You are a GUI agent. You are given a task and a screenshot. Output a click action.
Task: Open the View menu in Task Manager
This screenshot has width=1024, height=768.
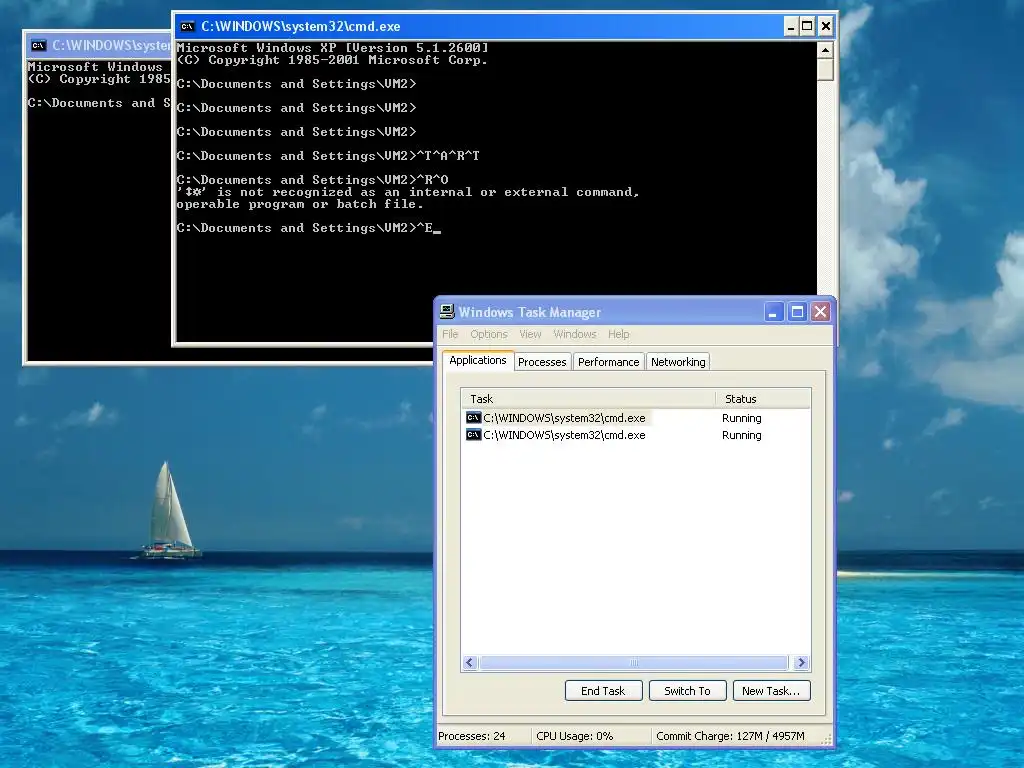pyautogui.click(x=530, y=334)
